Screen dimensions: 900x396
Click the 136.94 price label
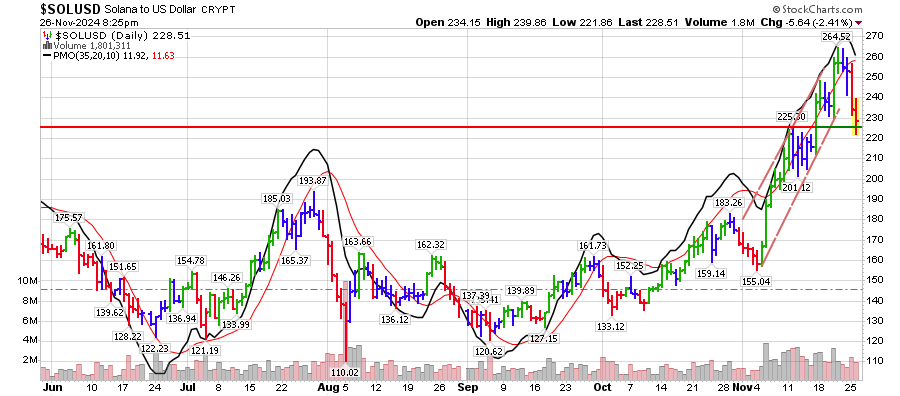[x=181, y=319]
